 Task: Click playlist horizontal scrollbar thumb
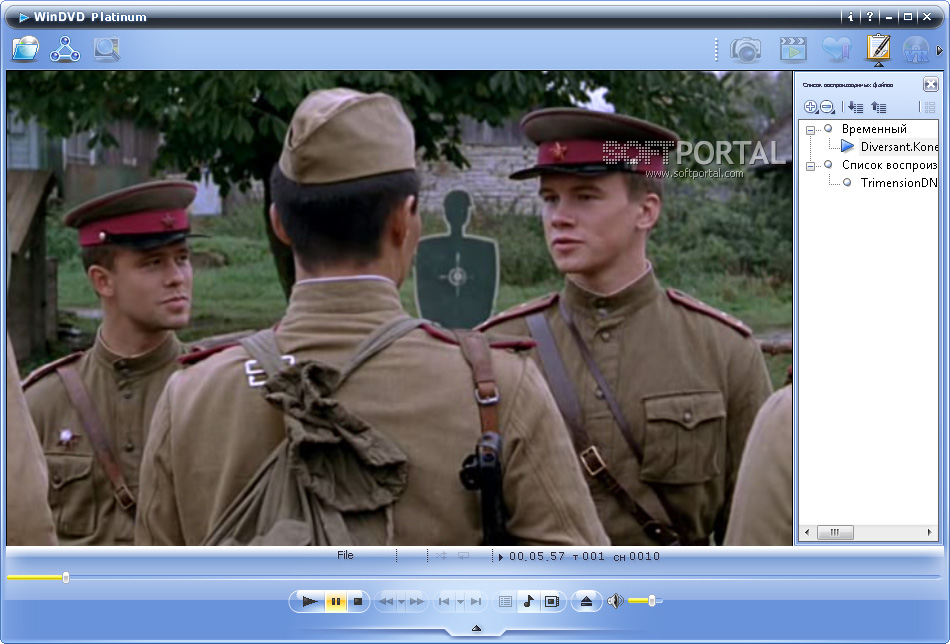pos(835,532)
